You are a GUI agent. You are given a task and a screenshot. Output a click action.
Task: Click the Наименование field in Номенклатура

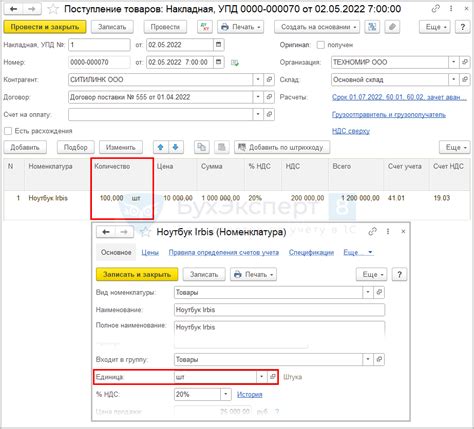(279, 310)
